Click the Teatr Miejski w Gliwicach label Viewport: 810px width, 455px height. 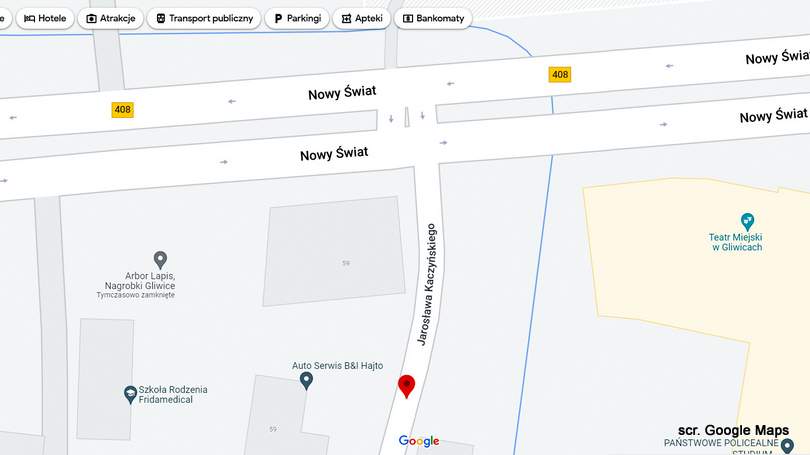click(736, 242)
